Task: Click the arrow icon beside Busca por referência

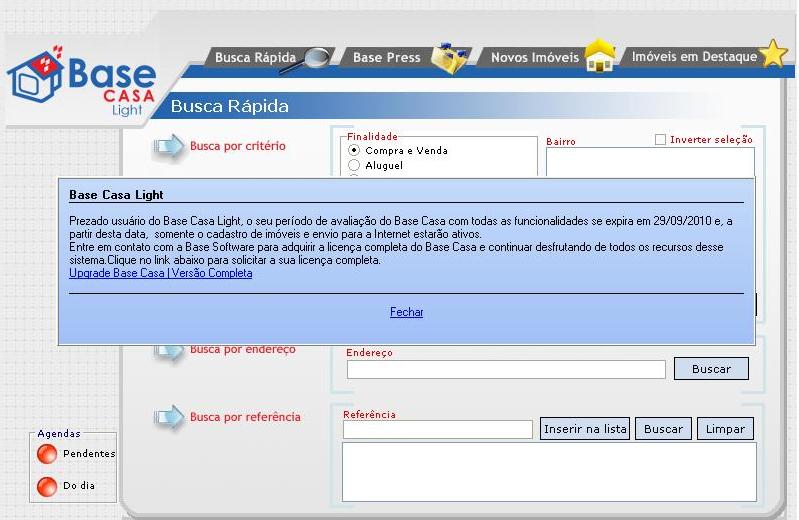Action: pos(168,417)
